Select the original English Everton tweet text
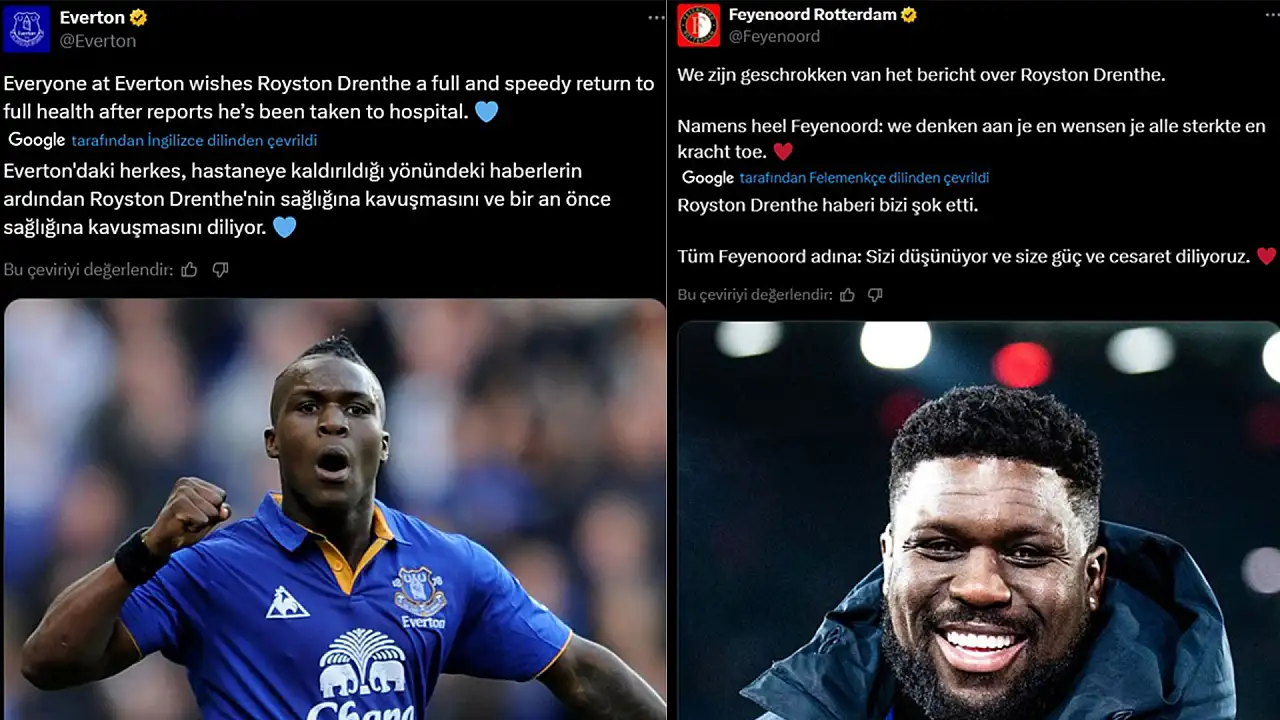This screenshot has height=720, width=1280. tap(329, 97)
